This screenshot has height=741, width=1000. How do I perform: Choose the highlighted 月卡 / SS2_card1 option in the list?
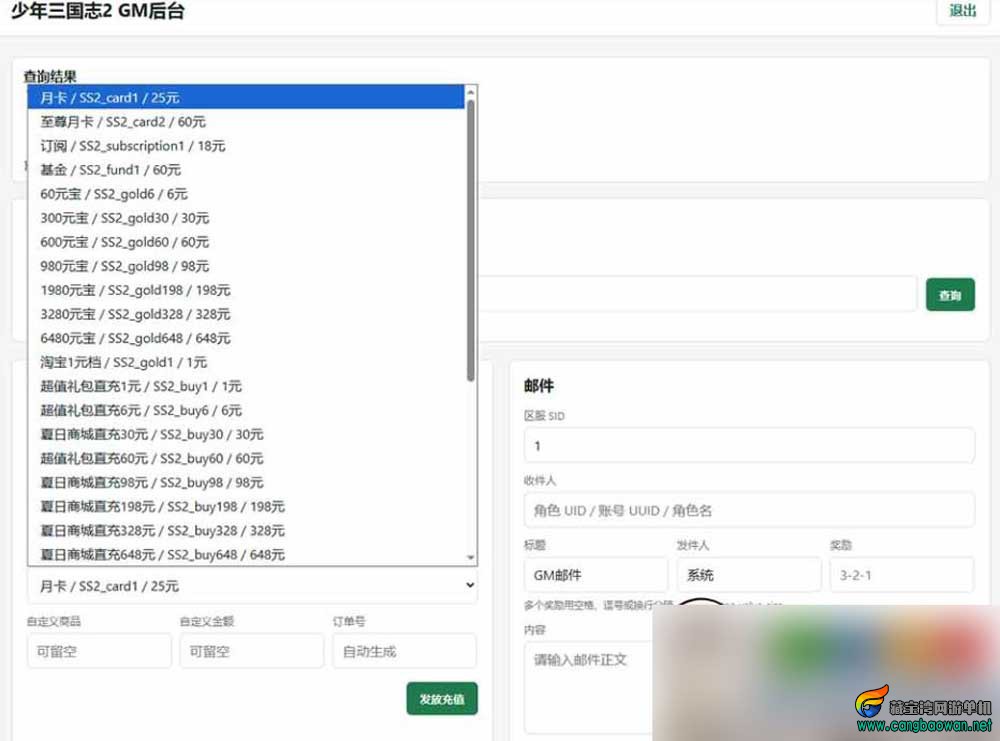(246, 98)
